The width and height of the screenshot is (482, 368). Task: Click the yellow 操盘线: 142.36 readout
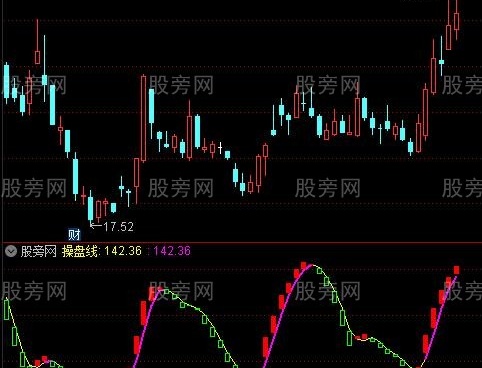[102, 251]
